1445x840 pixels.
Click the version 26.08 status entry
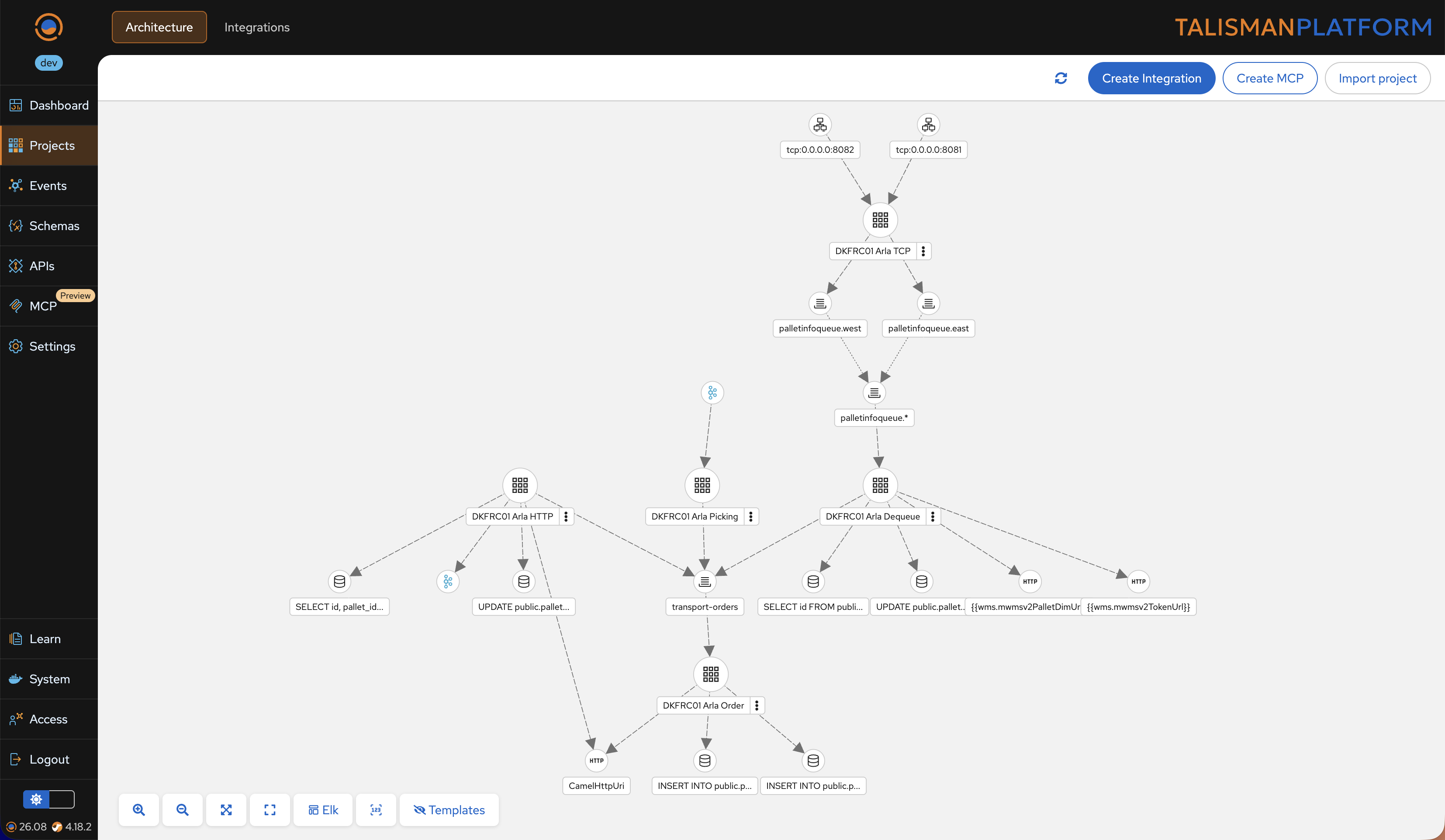click(26, 827)
